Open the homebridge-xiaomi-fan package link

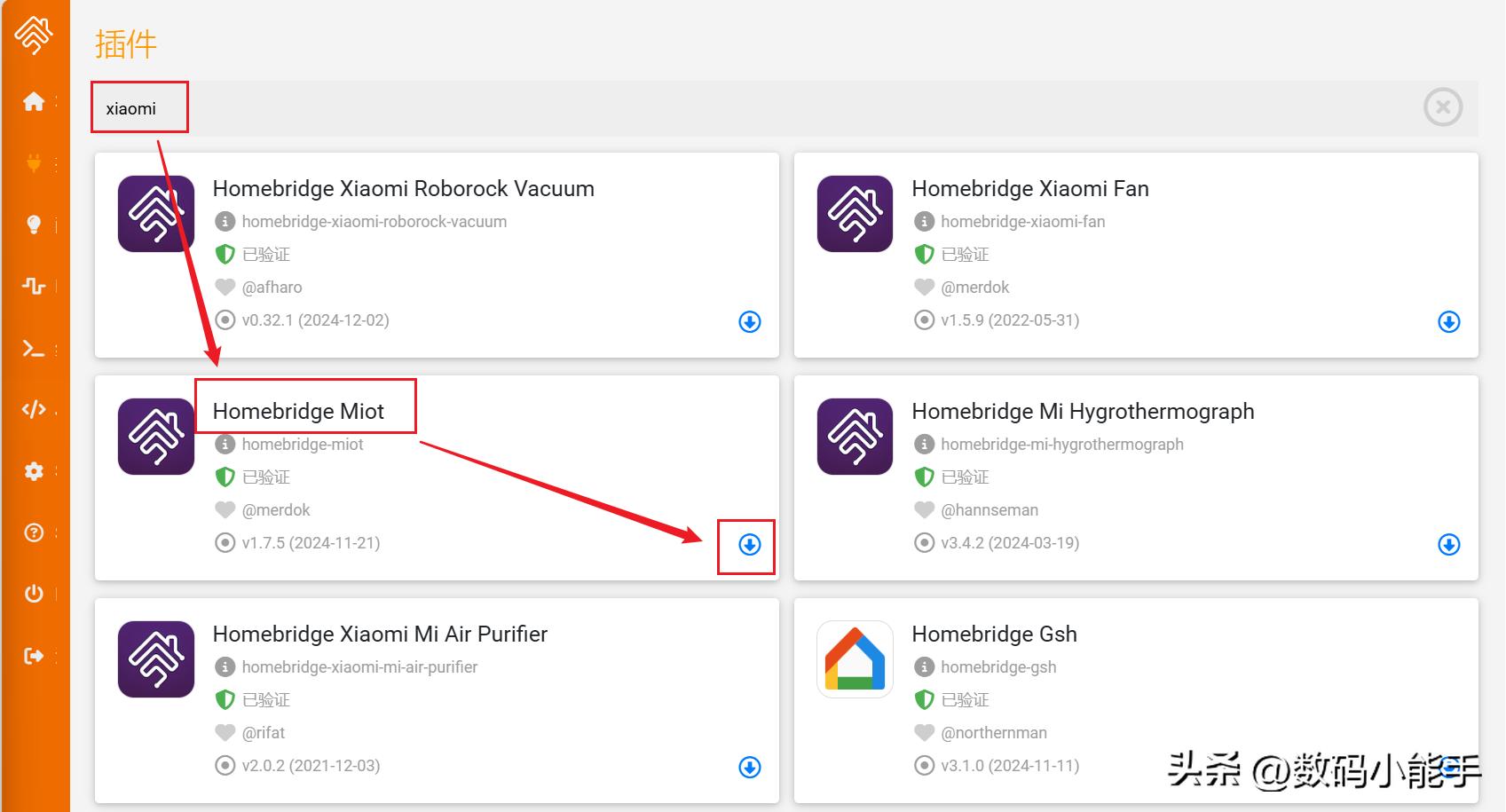pyautogui.click(x=1023, y=222)
